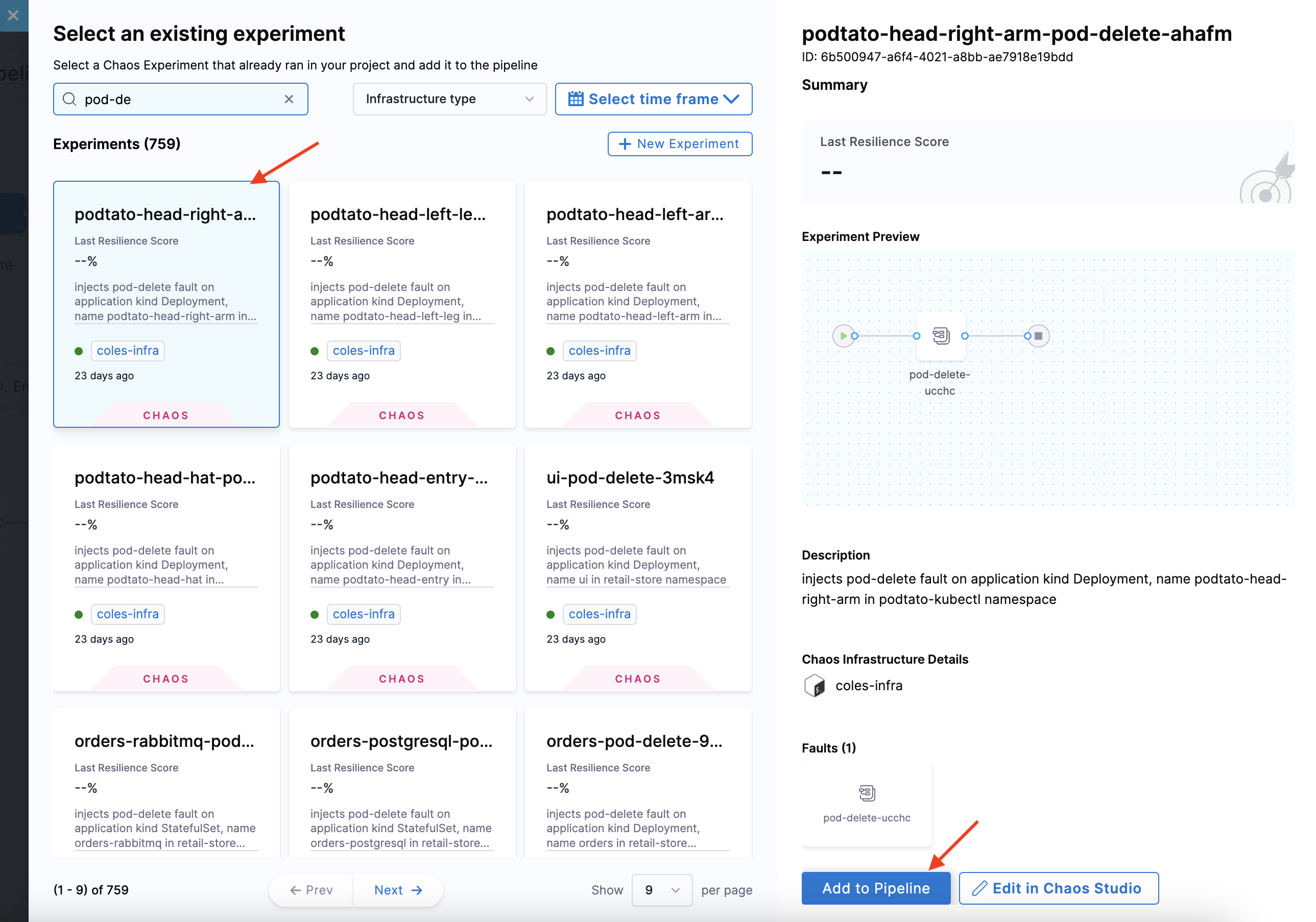This screenshot has height=922, width=1316.
Task: Close the experiment selection drawer
Action: [x=13, y=15]
